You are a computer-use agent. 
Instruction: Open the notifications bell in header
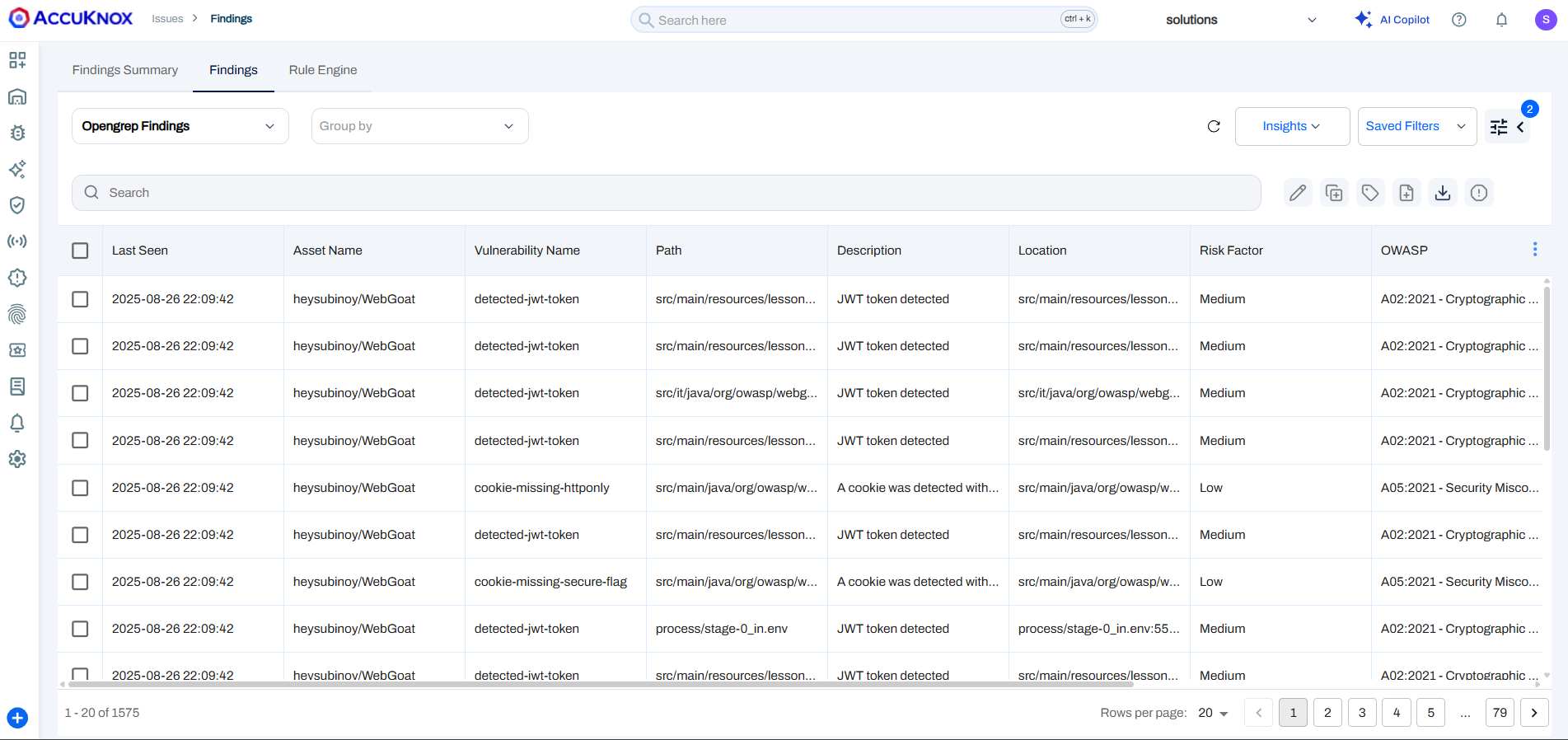(1501, 20)
